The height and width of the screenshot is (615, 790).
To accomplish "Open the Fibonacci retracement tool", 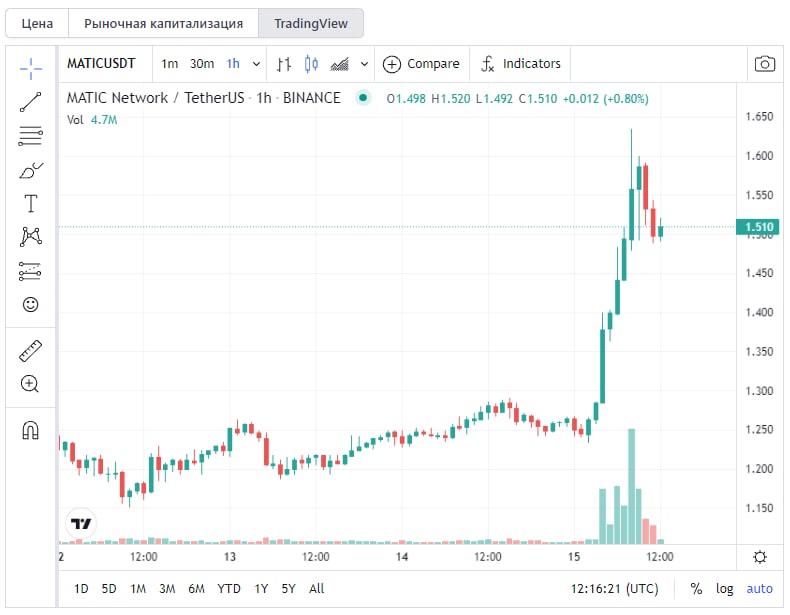I will (31, 136).
